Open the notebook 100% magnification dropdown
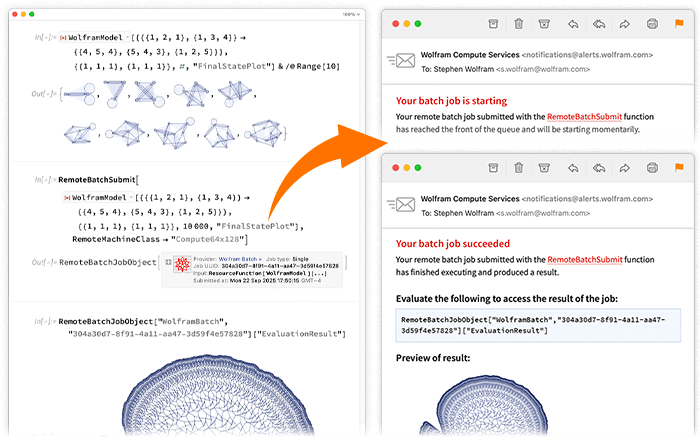Screen dimensions: 700x440 coord(351,15)
